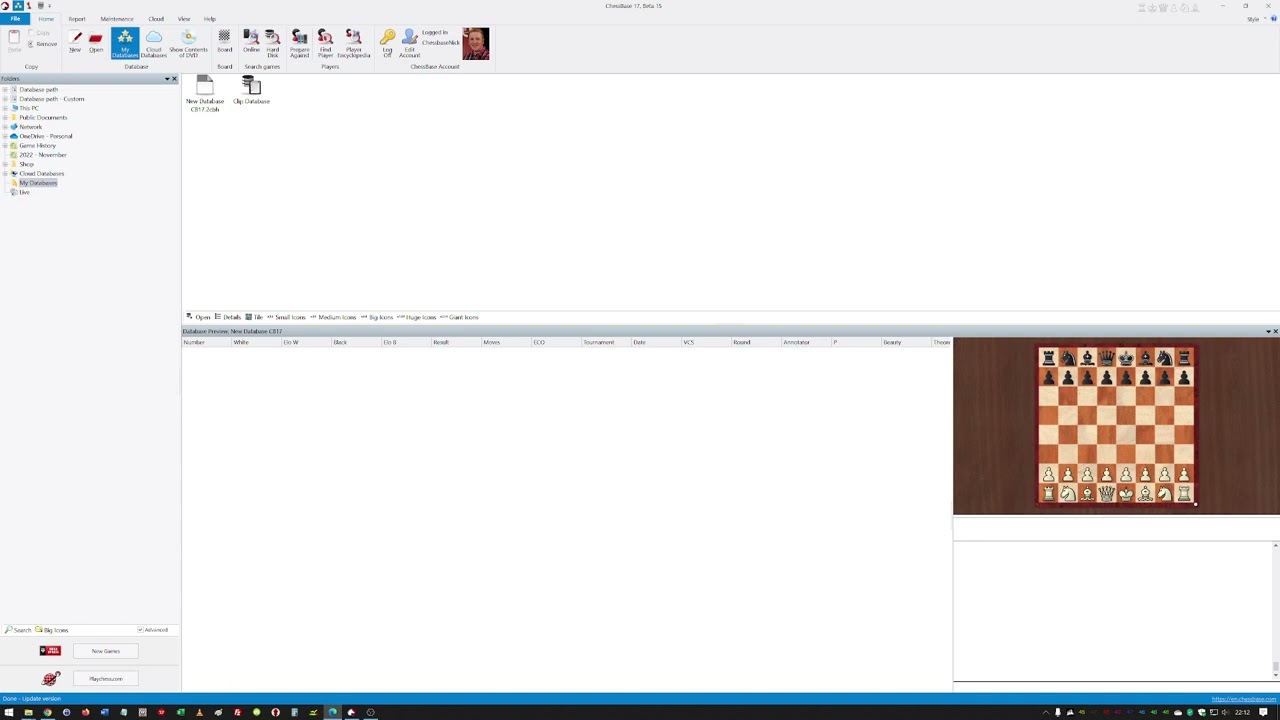Image resolution: width=1280 pixels, height=720 pixels.
Task: Click the Playchess.com button
Action: click(x=105, y=679)
